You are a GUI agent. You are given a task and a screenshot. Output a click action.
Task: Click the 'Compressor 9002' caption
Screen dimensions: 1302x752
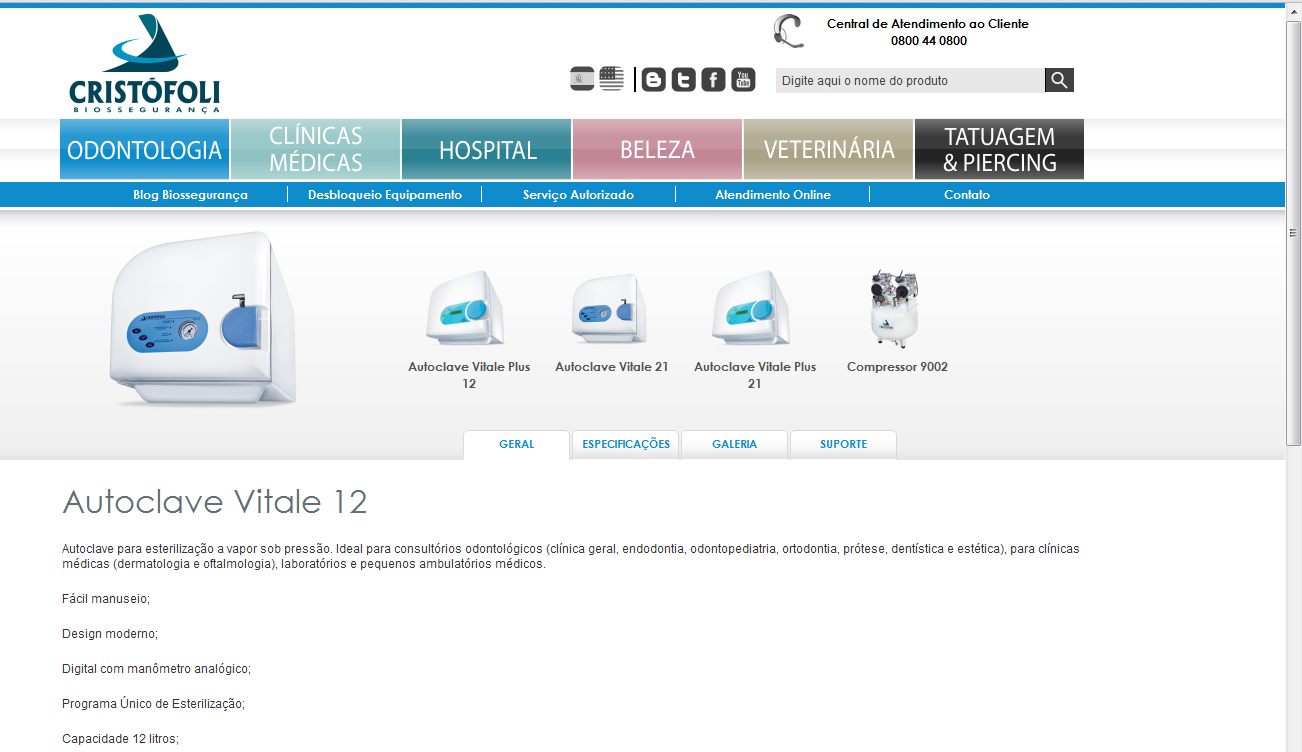click(897, 367)
